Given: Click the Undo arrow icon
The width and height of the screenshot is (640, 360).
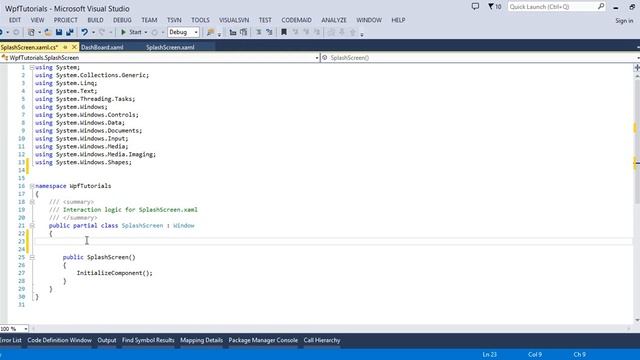Looking at the screenshot, I should click(84, 32).
